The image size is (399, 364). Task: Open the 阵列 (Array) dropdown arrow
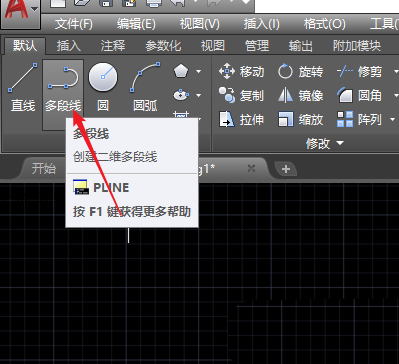(392, 119)
